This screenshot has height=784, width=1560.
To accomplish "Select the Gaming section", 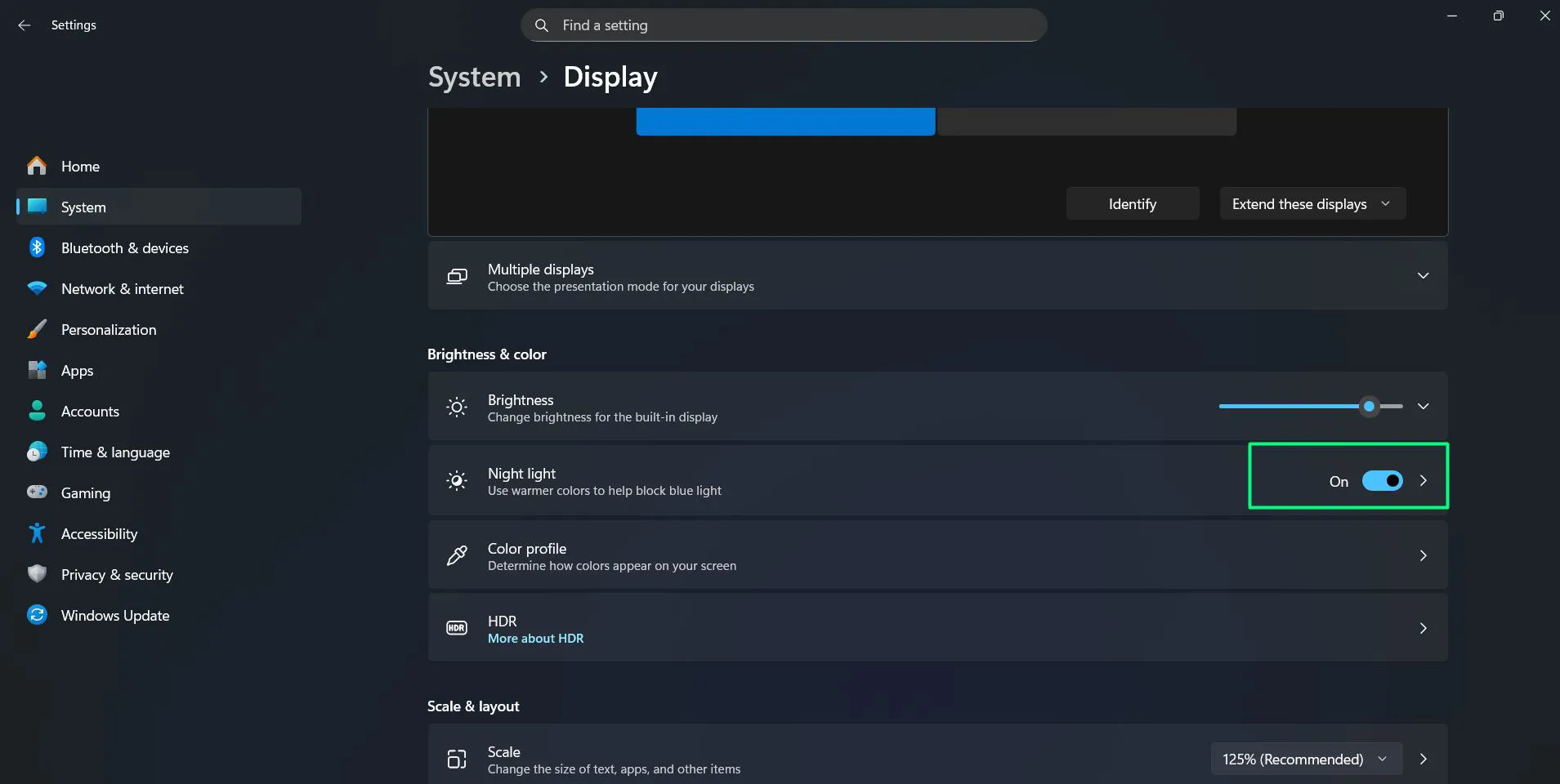I will [85, 492].
